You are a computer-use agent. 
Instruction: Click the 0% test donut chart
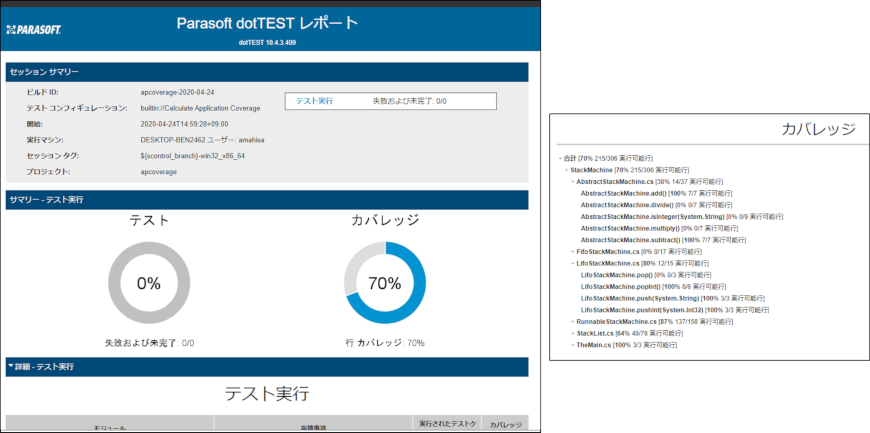[x=149, y=283]
